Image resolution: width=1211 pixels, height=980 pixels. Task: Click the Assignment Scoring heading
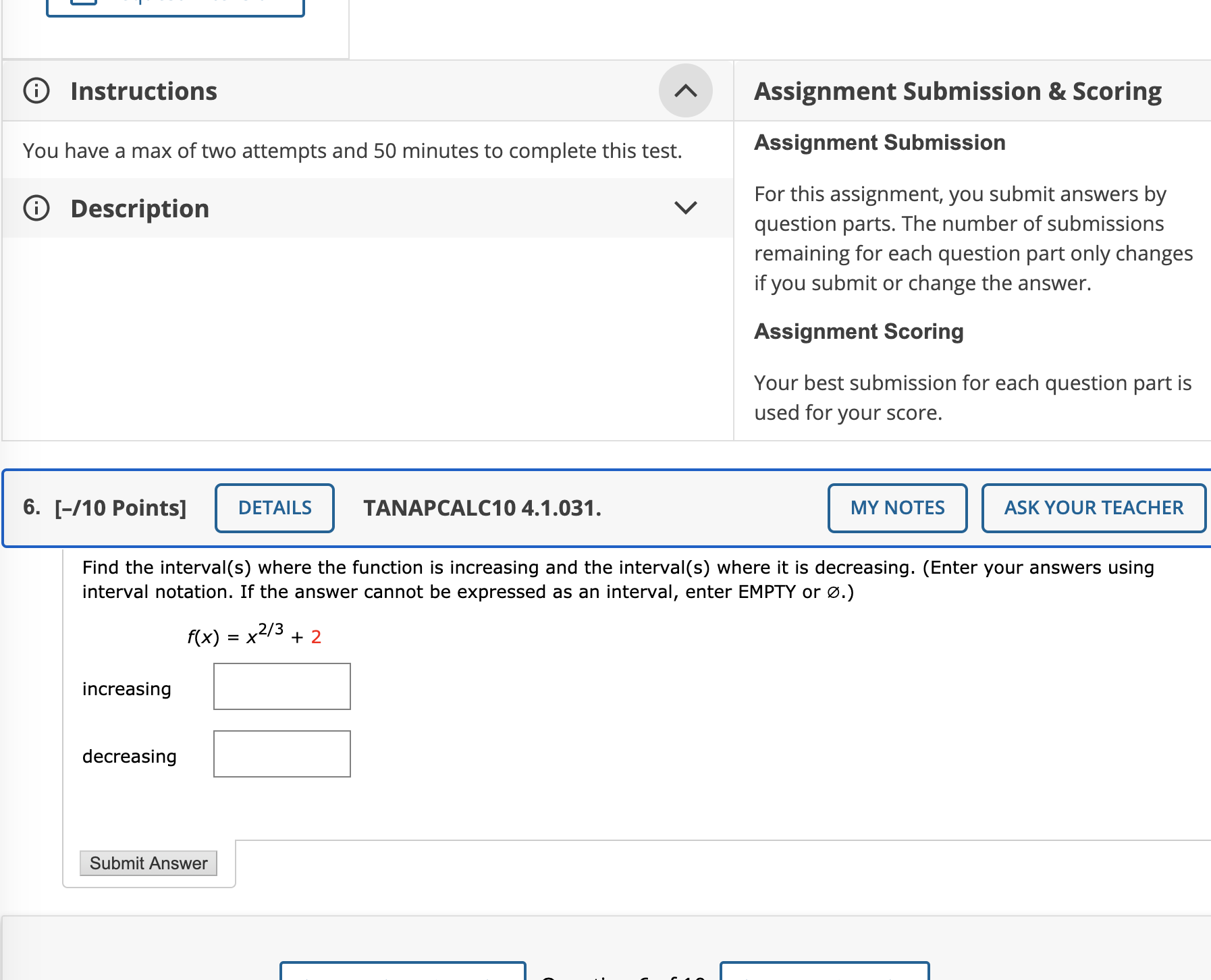tap(859, 331)
